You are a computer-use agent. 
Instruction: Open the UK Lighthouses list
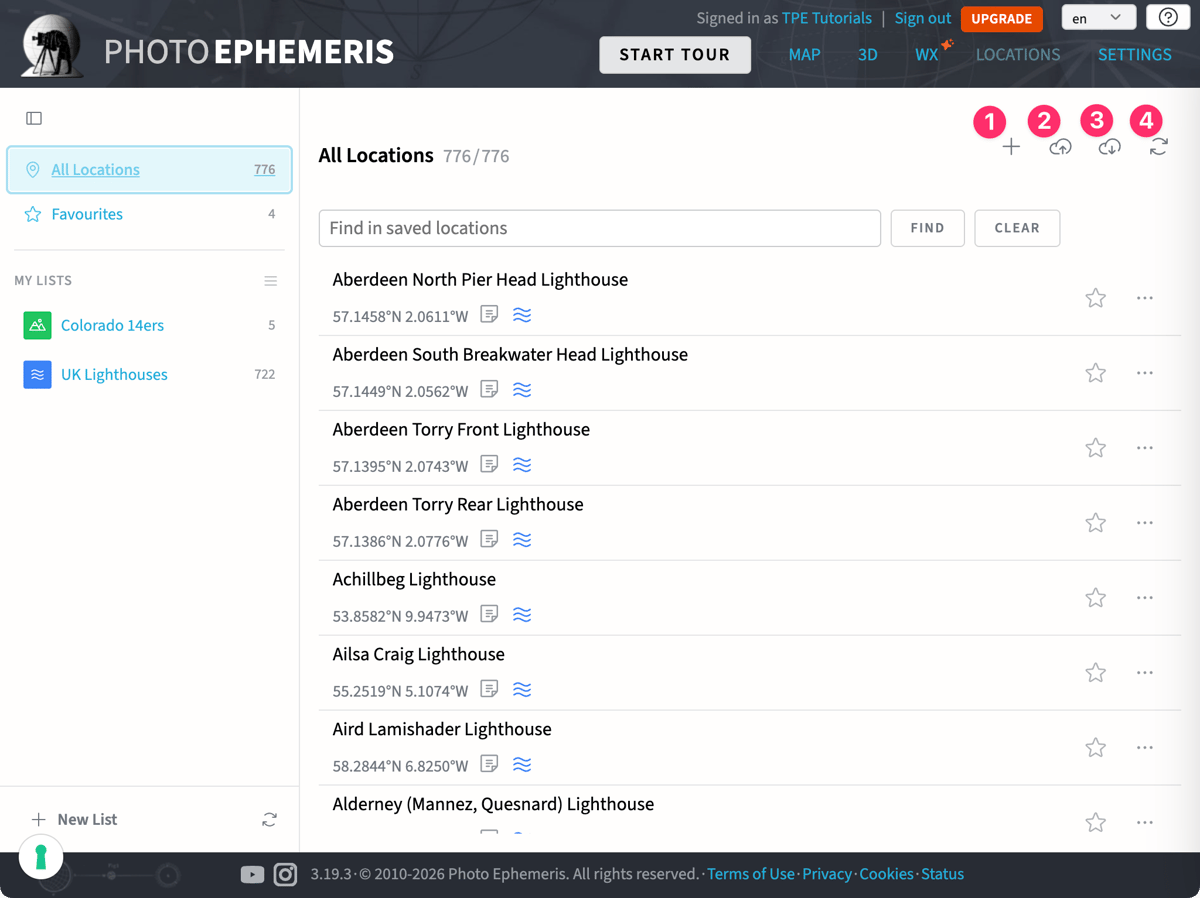pyautogui.click(x=149, y=375)
